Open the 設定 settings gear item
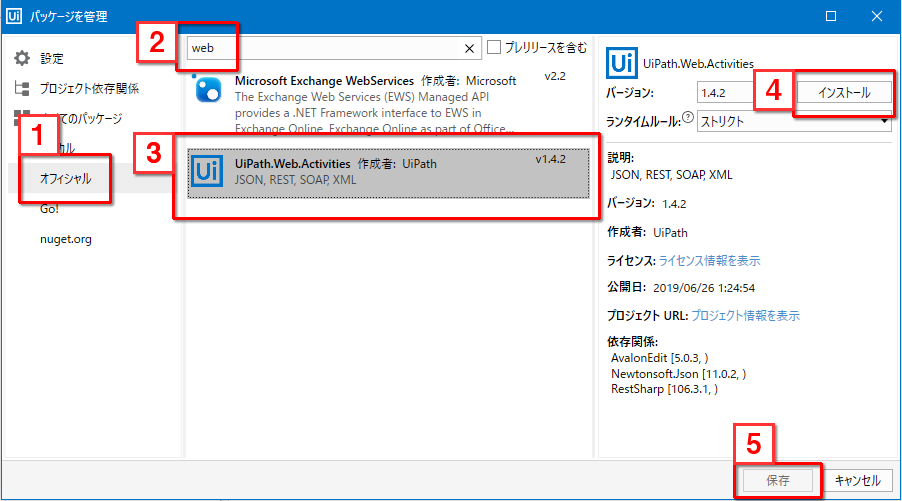902x501 pixels. 38,58
